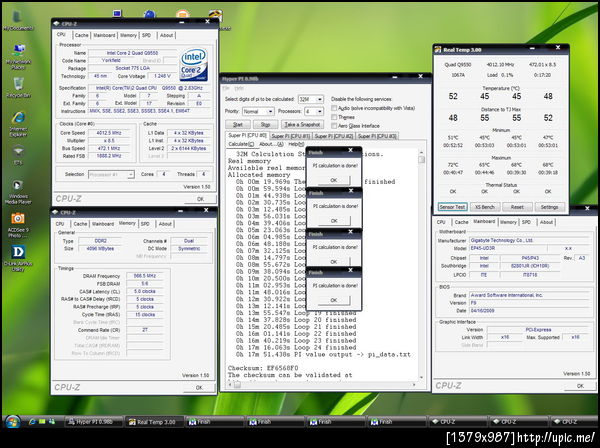The image size is (600, 448).
Task: Click the Stop button in Hyper PI
Action: coord(265,125)
